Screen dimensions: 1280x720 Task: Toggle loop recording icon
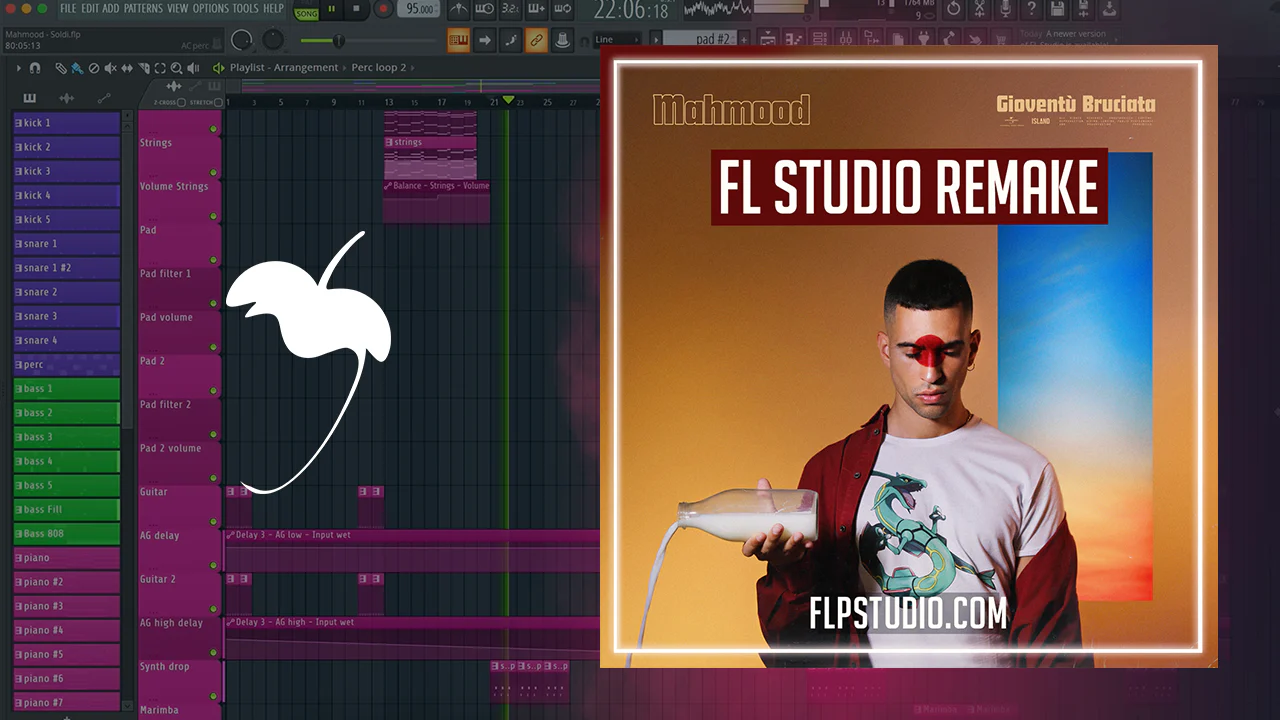tap(562, 10)
